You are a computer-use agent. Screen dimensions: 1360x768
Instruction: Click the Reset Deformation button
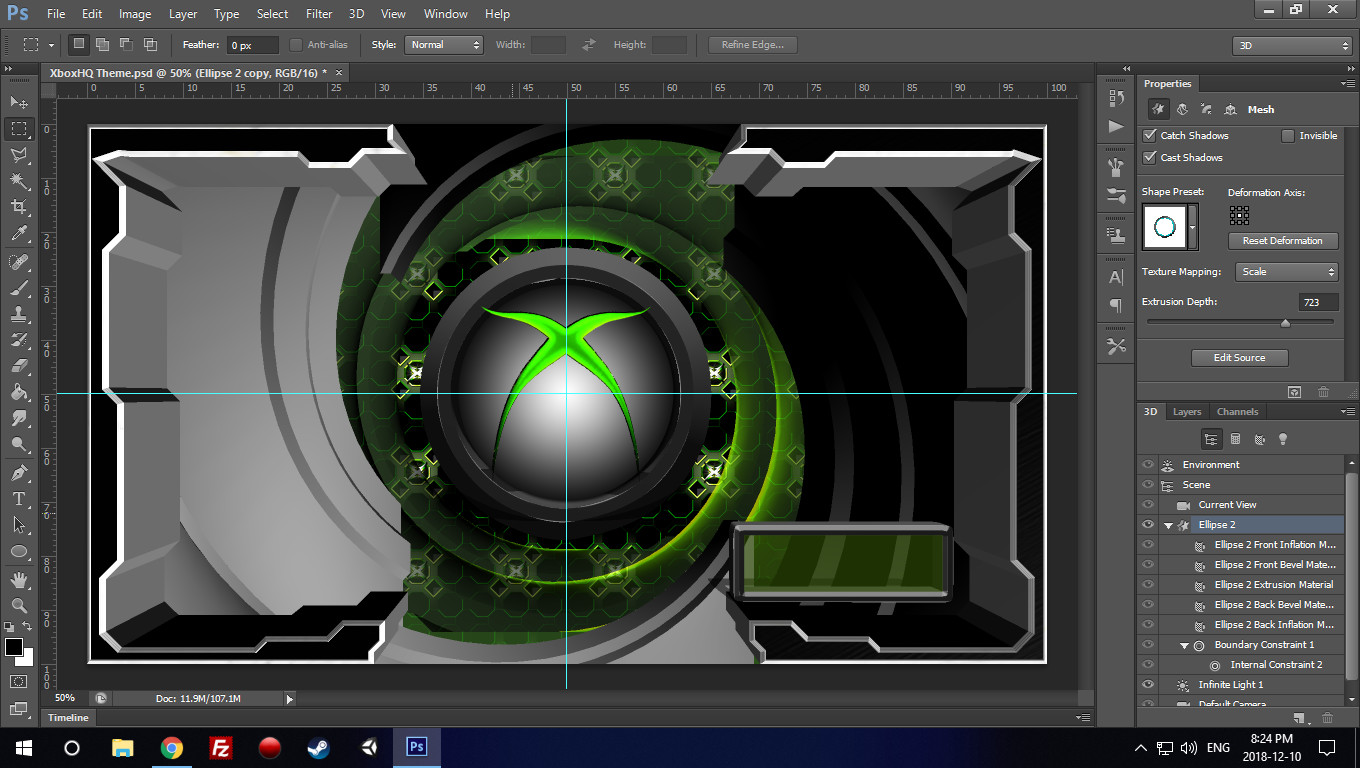coord(1282,241)
